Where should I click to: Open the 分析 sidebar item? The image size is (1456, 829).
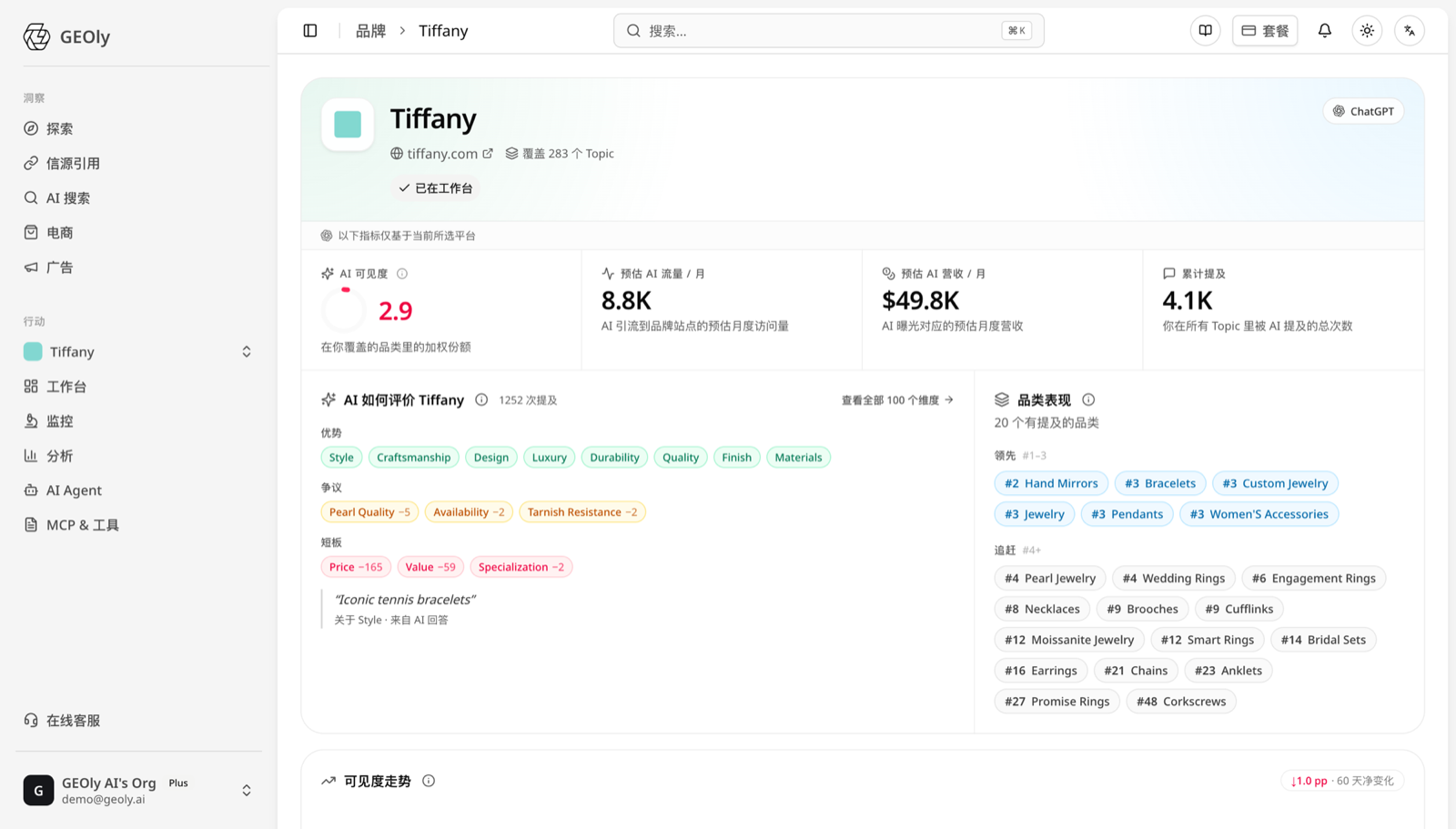pyautogui.click(x=138, y=456)
